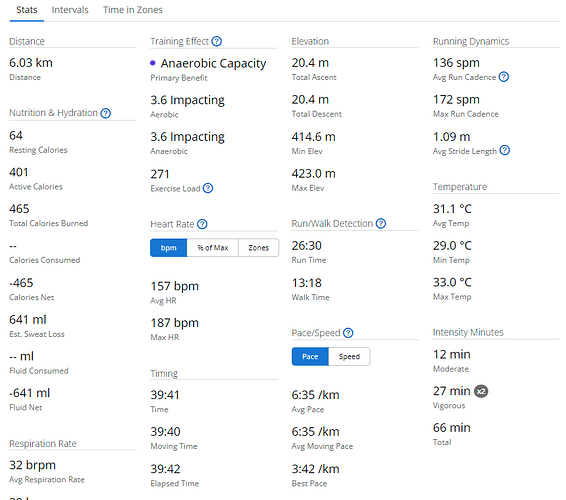Open the Exercise Load help icon

click(x=208, y=188)
